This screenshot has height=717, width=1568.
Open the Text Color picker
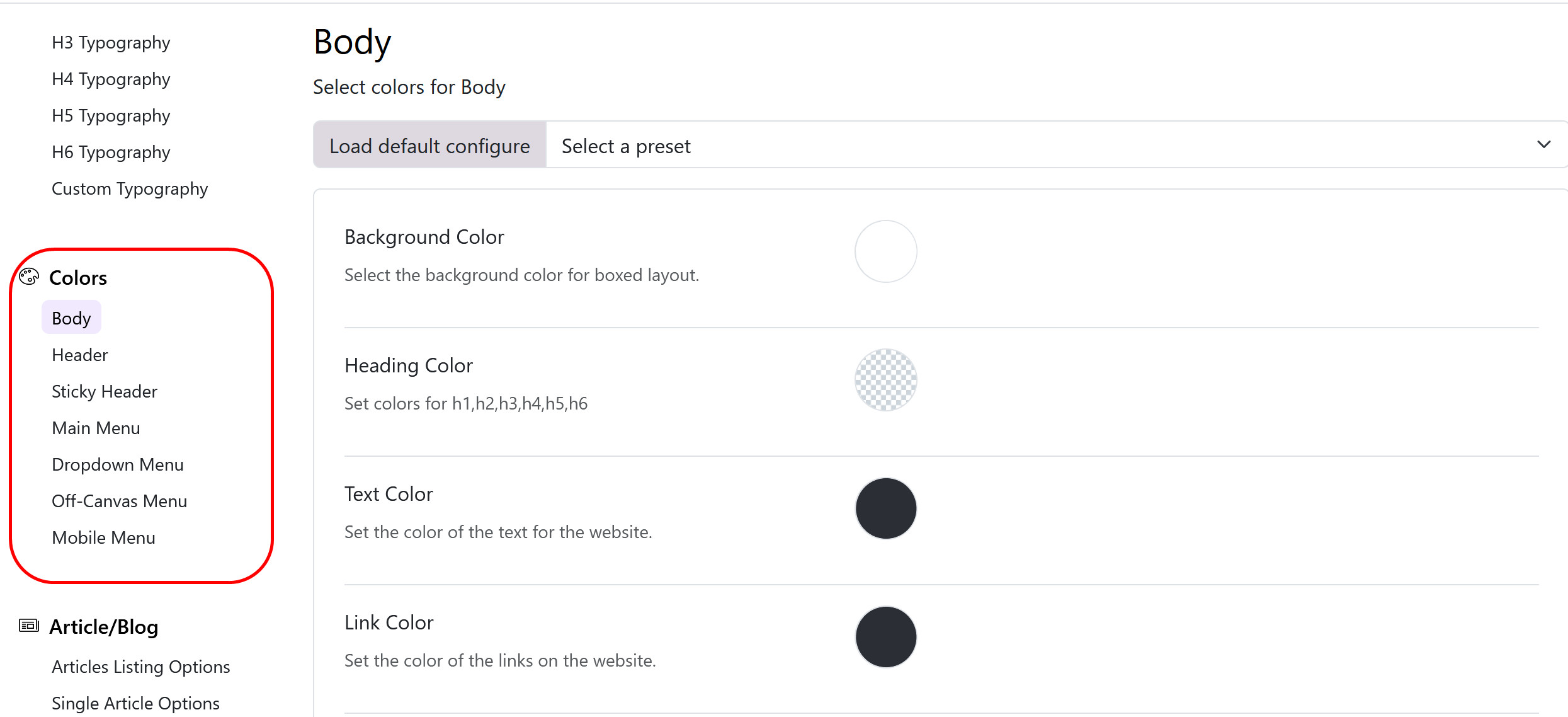click(x=885, y=508)
